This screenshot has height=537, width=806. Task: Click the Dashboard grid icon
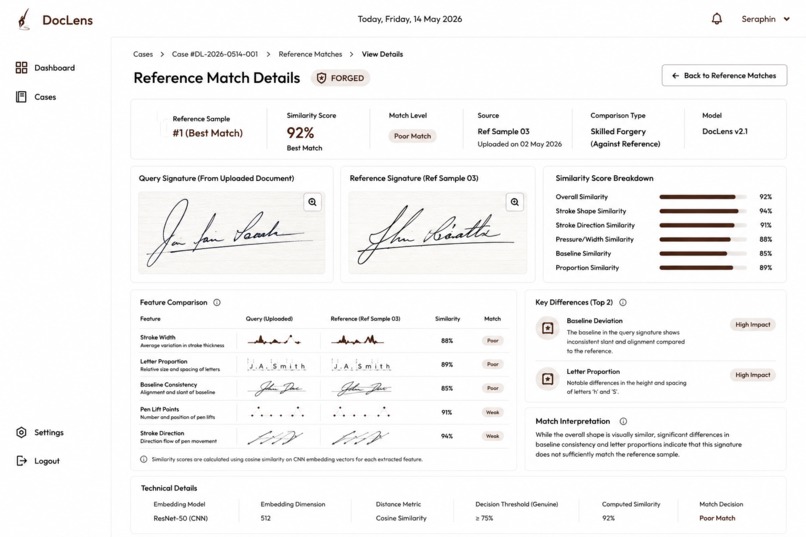(22, 68)
